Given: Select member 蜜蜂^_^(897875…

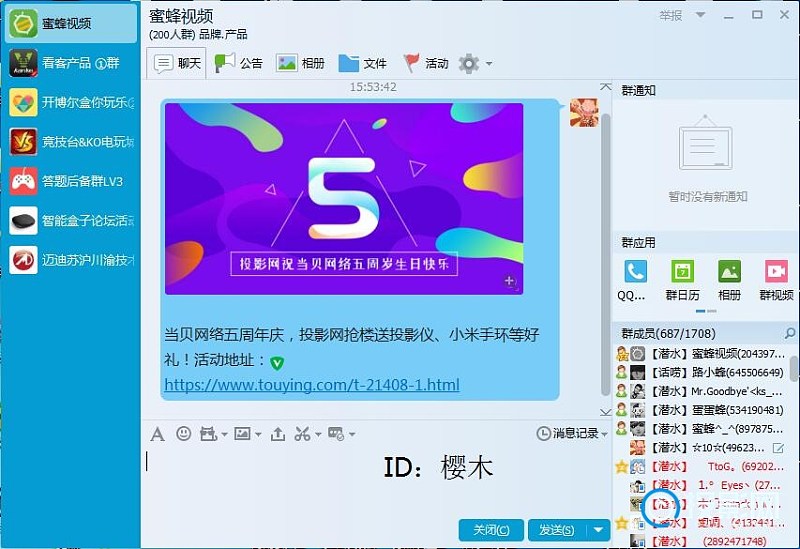Looking at the screenshot, I should pyautogui.click(x=701, y=429).
